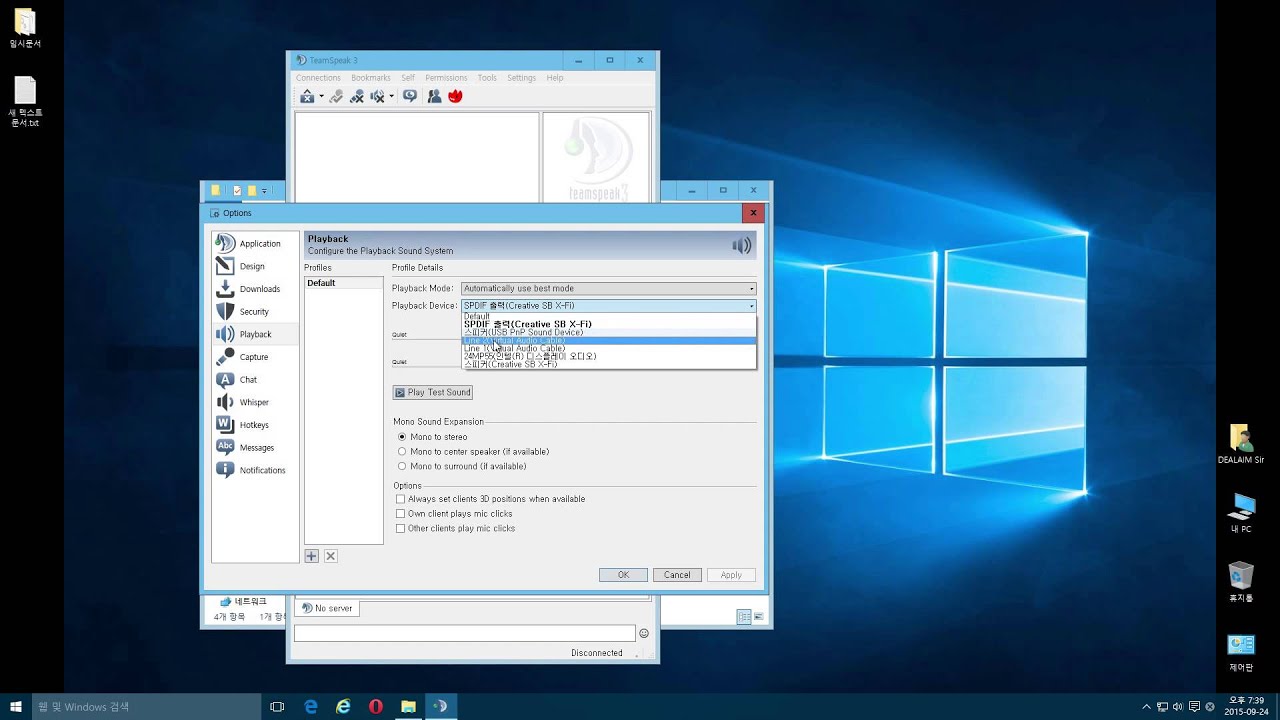Click the red flame toolbar icon
Viewport: 1280px width, 720px height.
point(455,96)
